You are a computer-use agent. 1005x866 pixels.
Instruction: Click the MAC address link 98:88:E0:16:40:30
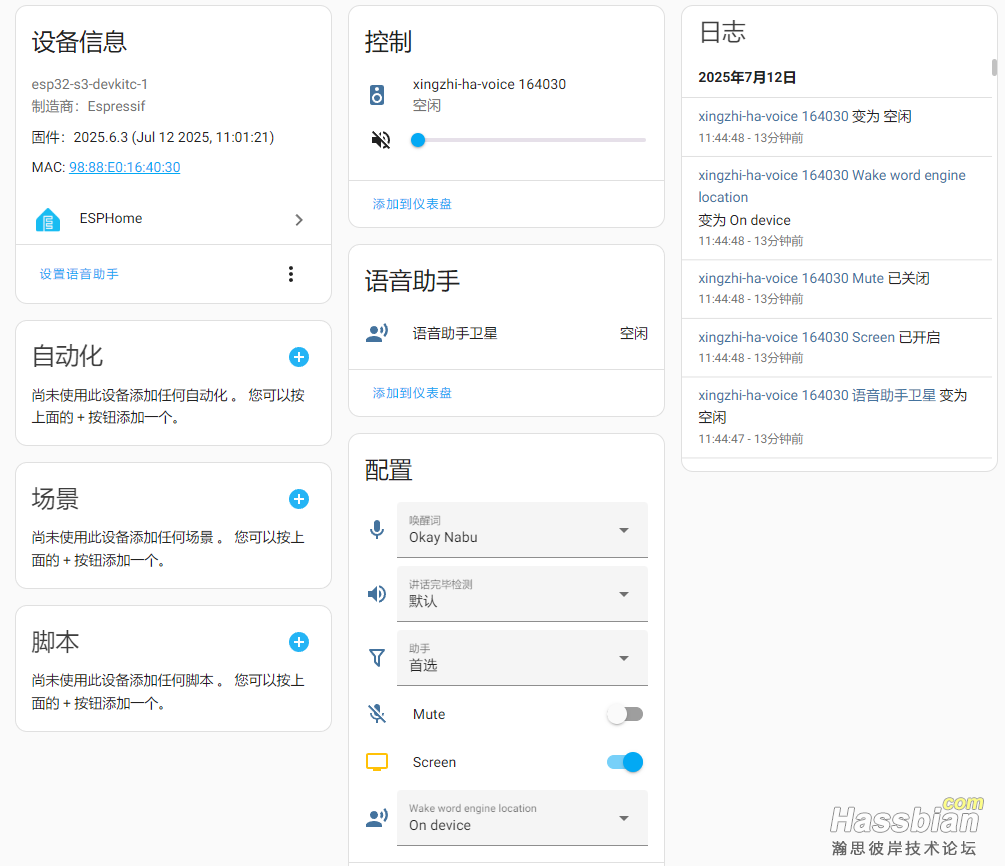click(124, 167)
